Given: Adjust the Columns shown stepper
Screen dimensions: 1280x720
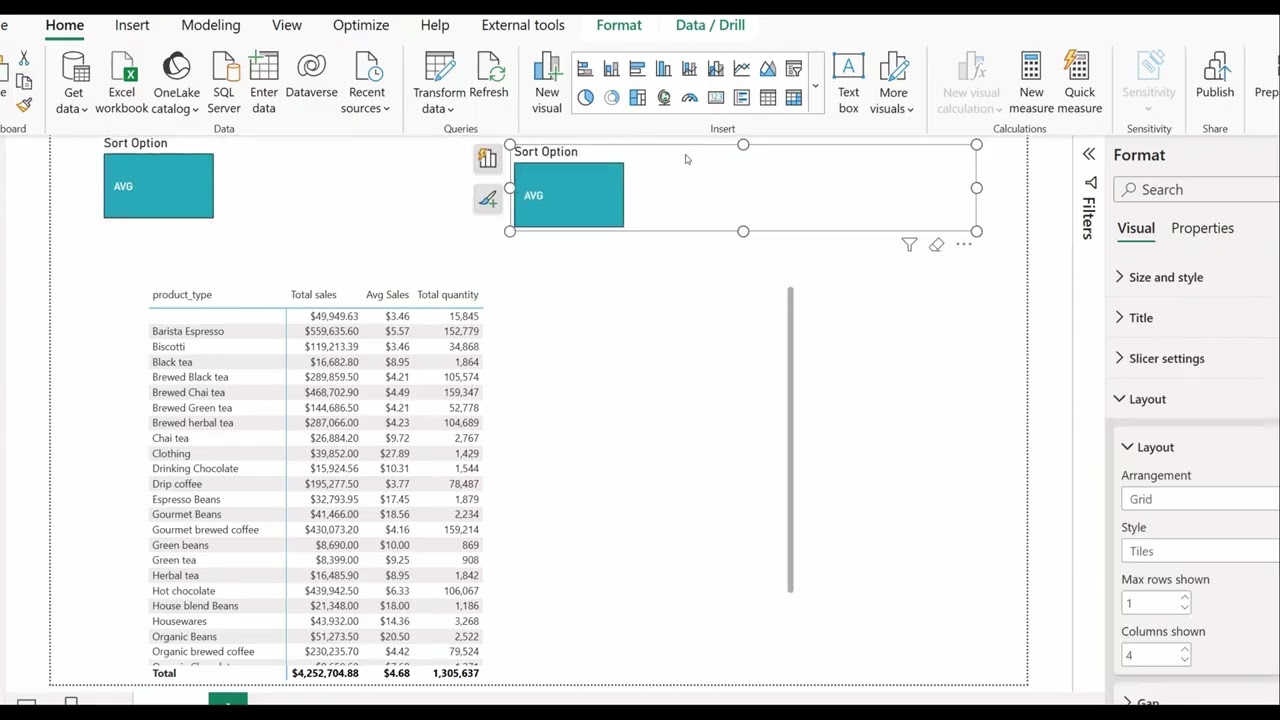Looking at the screenshot, I should coord(1185,655).
